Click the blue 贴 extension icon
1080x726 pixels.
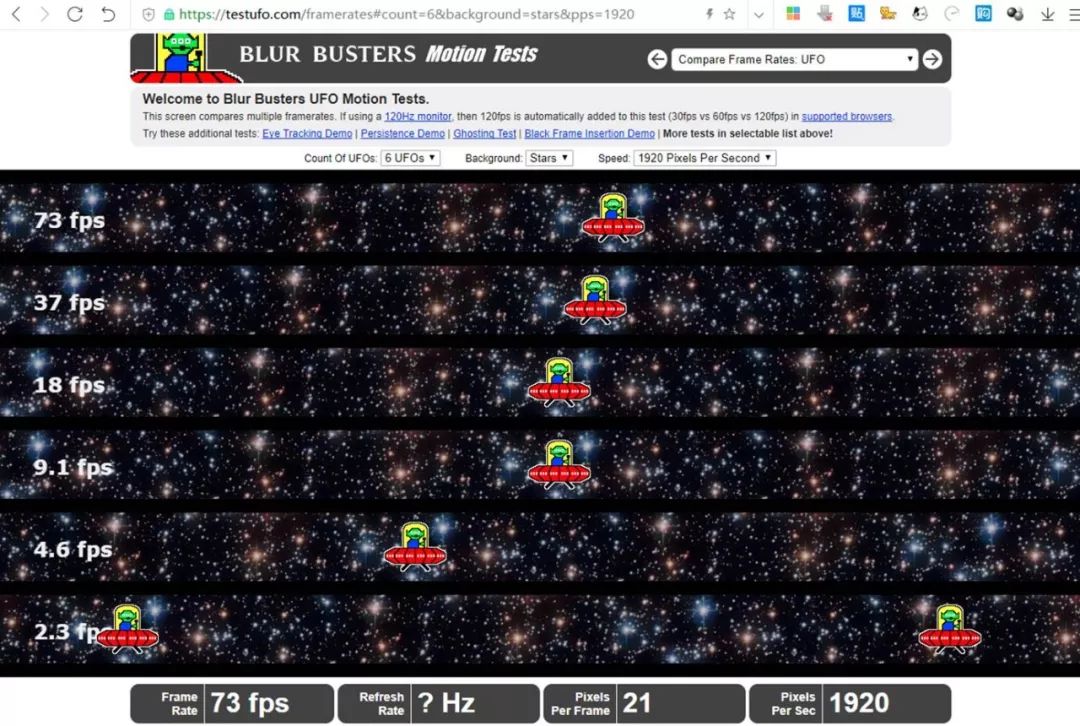point(856,14)
